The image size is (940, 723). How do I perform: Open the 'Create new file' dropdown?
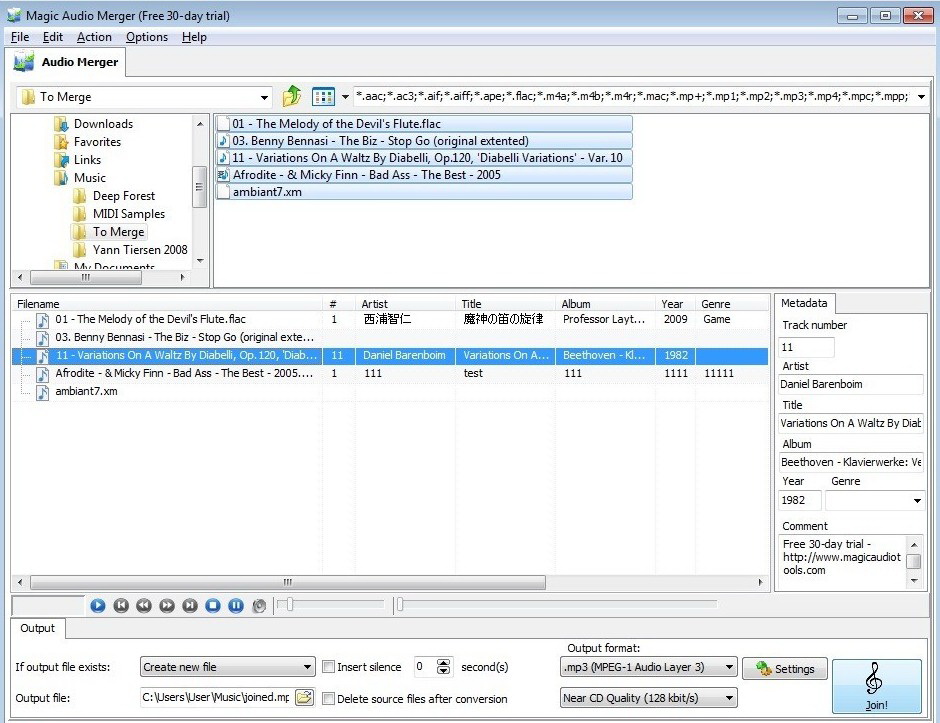click(x=307, y=667)
